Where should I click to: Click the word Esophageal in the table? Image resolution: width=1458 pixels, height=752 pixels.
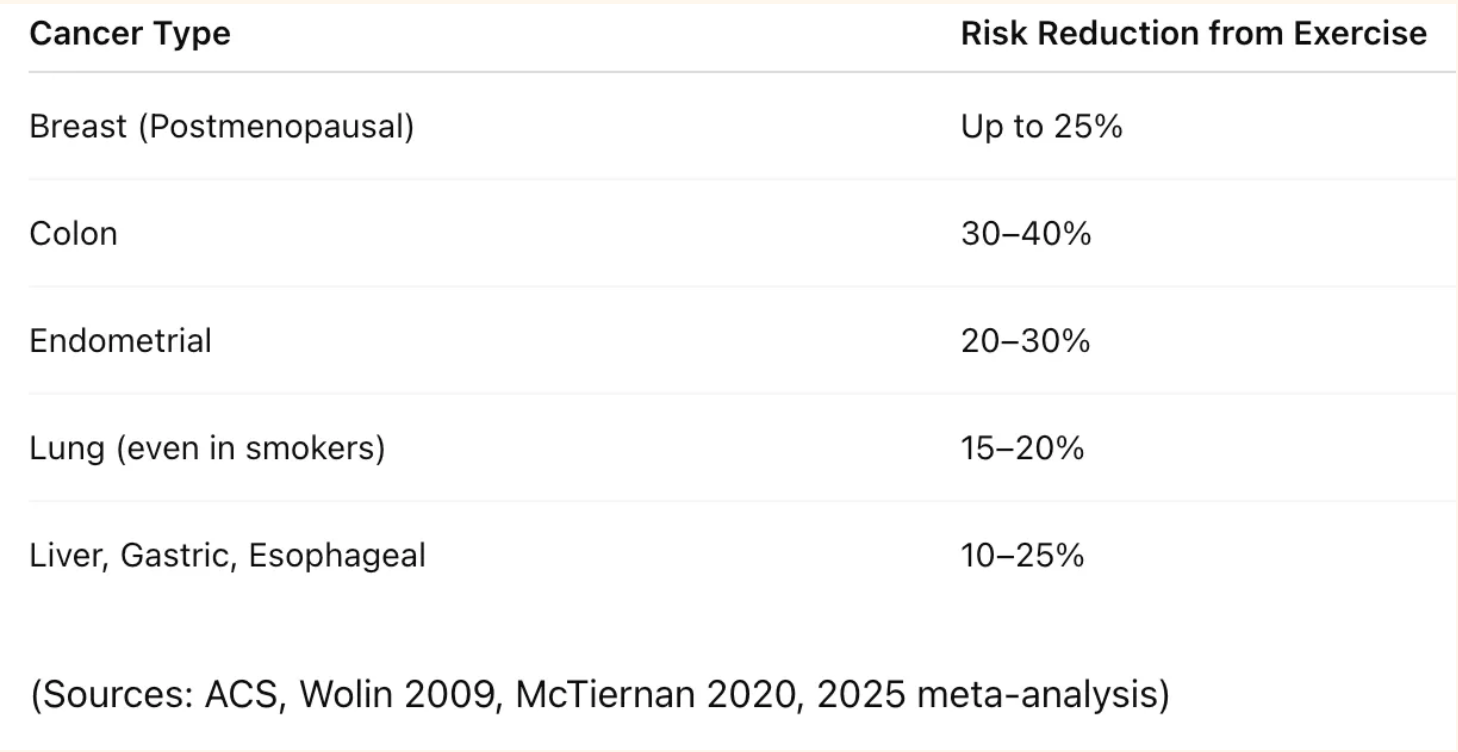coord(337,555)
